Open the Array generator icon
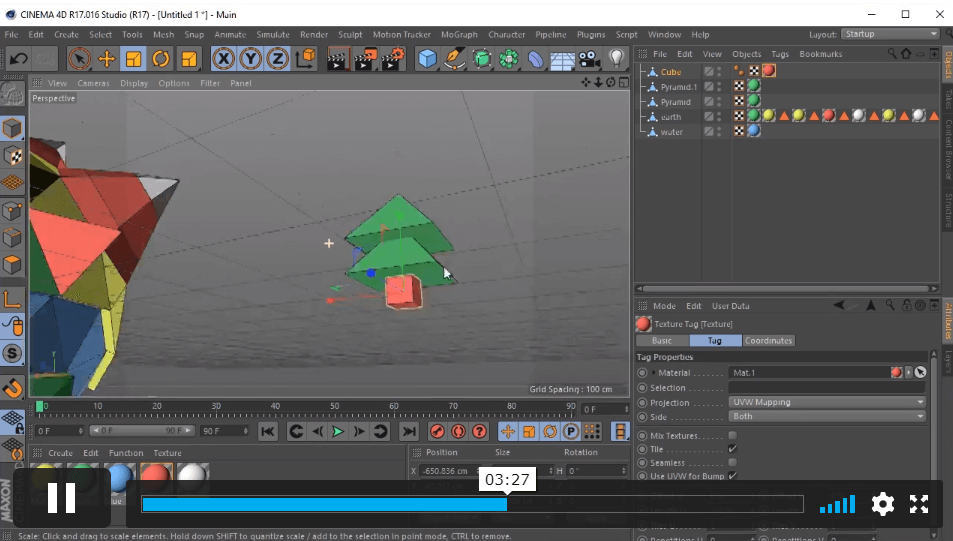The height and width of the screenshot is (541, 953). [509, 59]
